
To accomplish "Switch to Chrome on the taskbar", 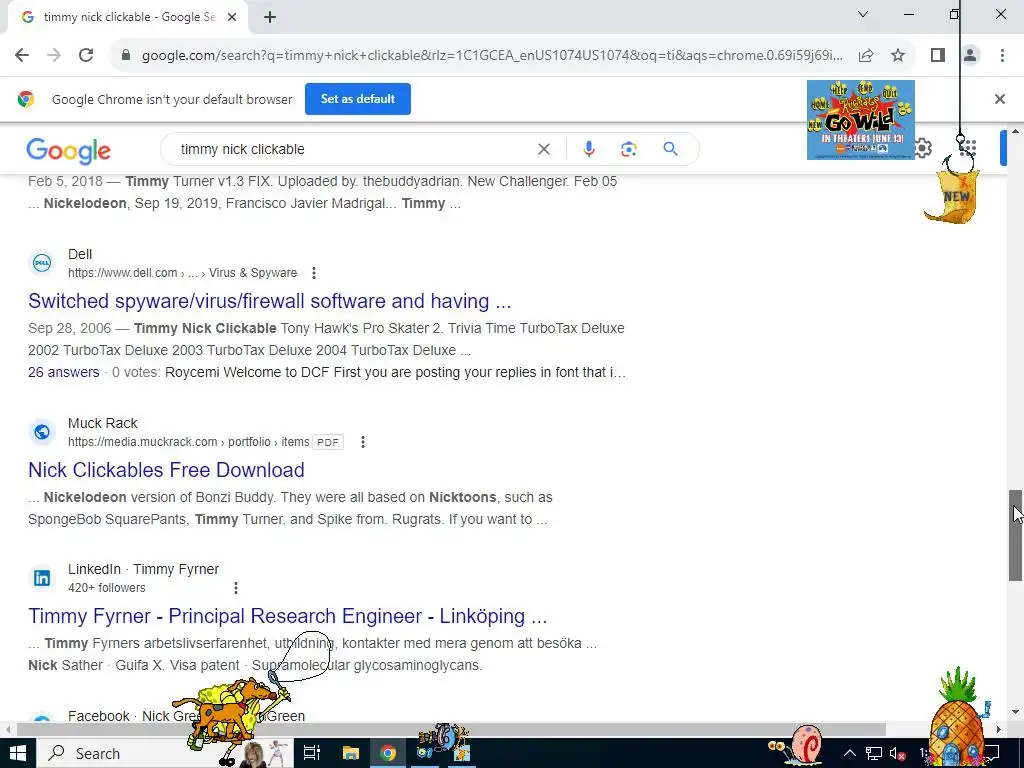I will [x=388, y=753].
